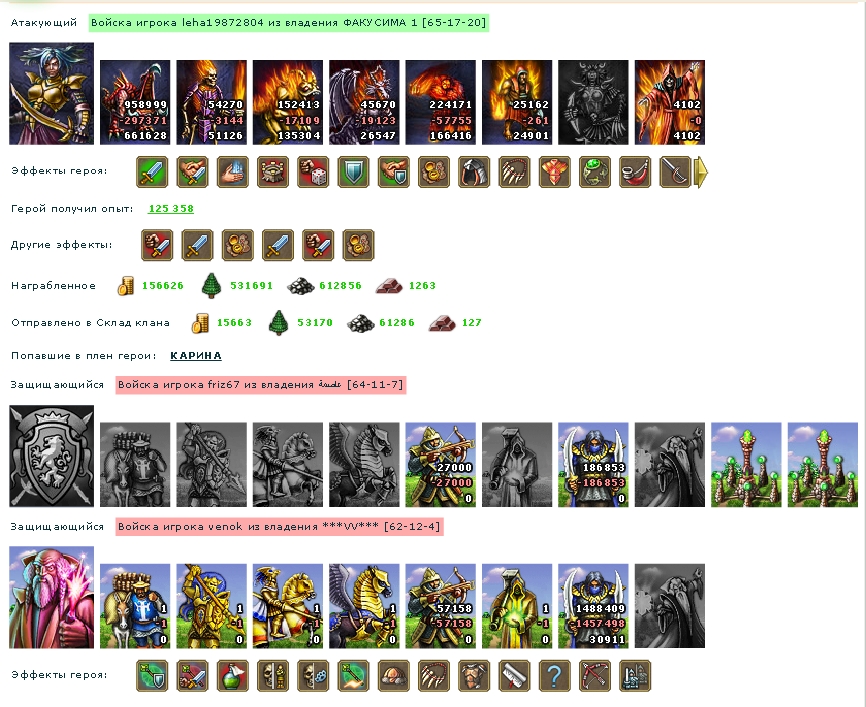Click the first magic tower defense image
The height and width of the screenshot is (707, 866).
[746, 465]
